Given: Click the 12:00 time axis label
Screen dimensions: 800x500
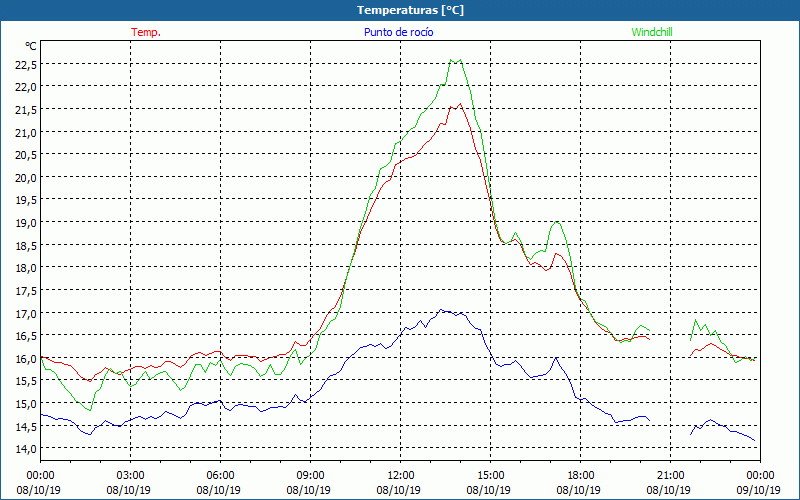Looking at the screenshot, I should (x=401, y=475).
